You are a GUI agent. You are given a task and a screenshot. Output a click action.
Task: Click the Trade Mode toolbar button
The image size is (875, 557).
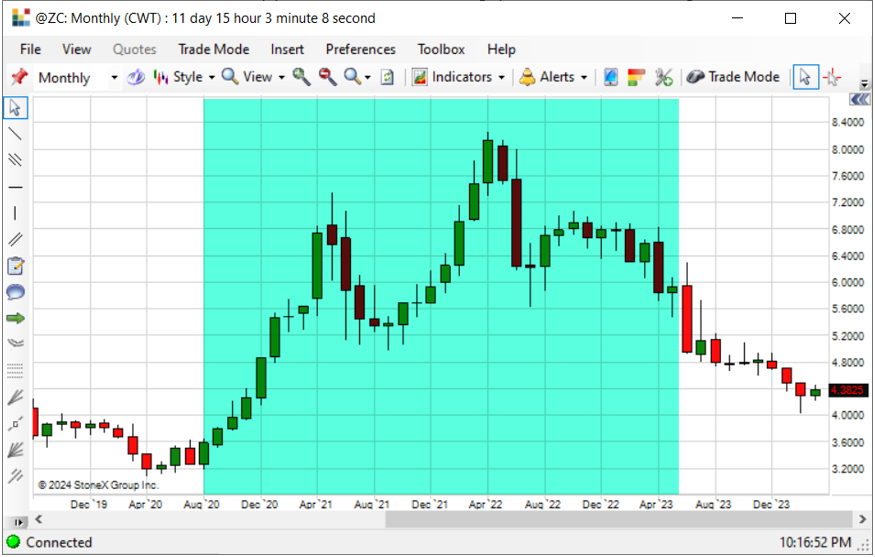[x=733, y=77]
